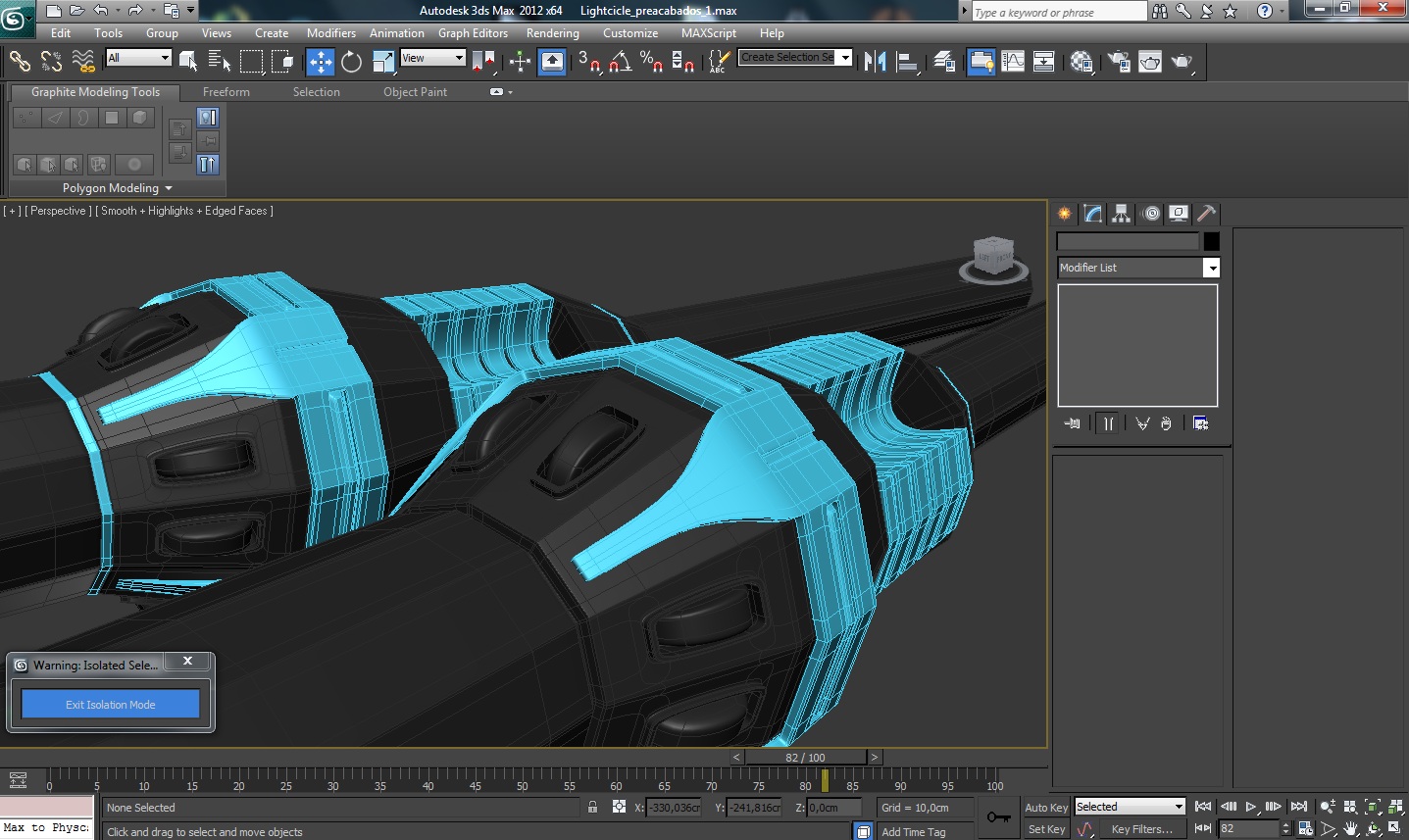This screenshot has width=1409, height=840.
Task: Open the Rendering menu
Action: pos(552,33)
